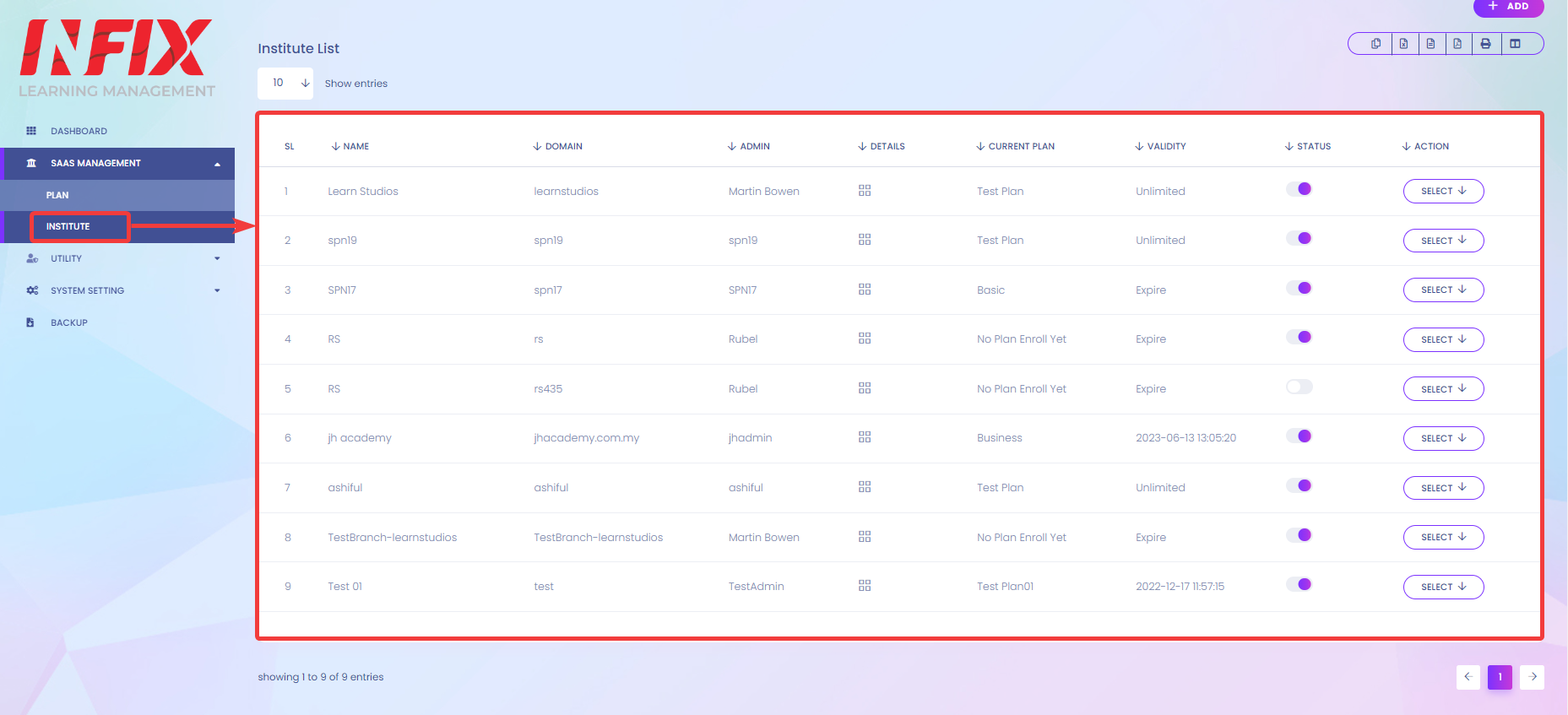Toggle status for RS with domain rs
Screen dimensions: 1568x715
click(x=1299, y=338)
